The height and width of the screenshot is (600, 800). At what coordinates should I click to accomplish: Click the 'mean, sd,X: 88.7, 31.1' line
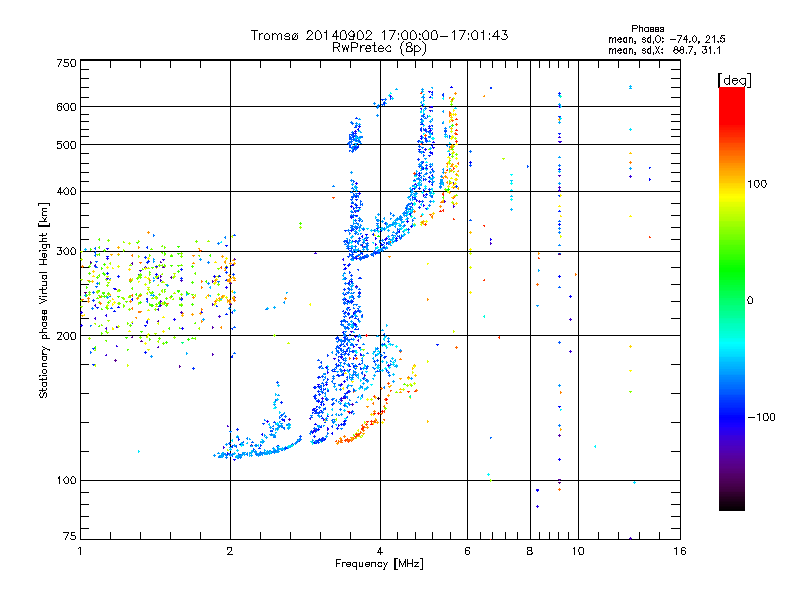[664, 50]
